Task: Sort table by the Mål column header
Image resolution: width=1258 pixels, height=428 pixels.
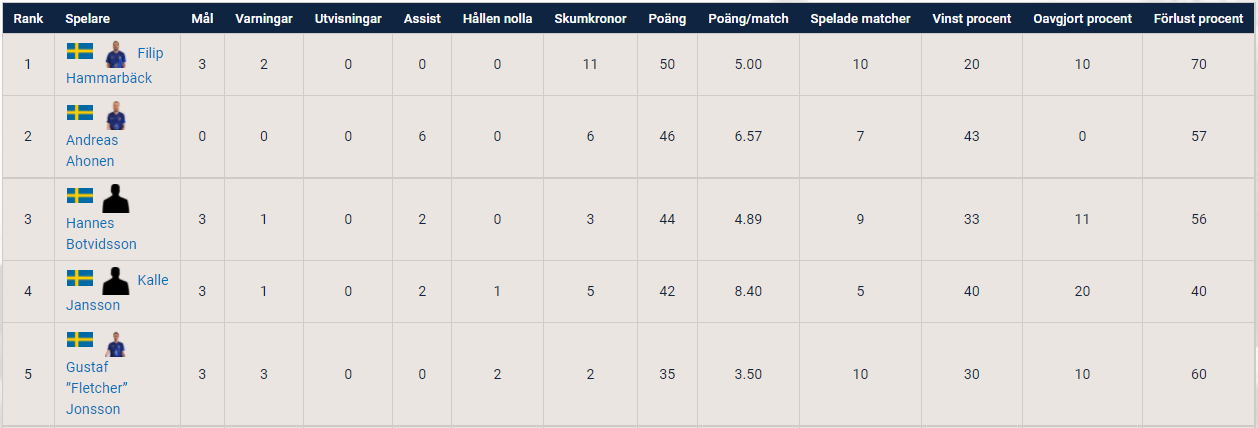Action: point(202,18)
